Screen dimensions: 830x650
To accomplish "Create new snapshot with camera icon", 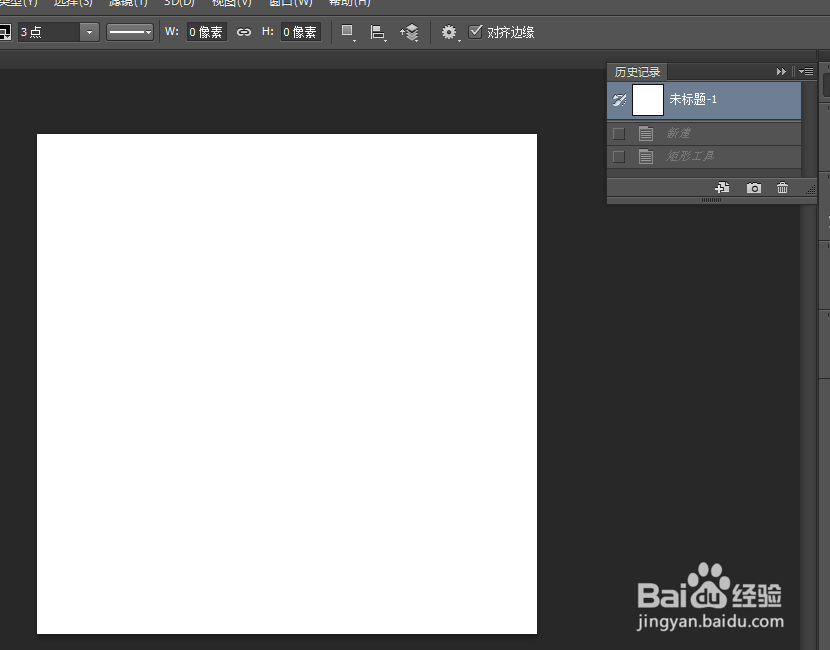I will 753,187.
